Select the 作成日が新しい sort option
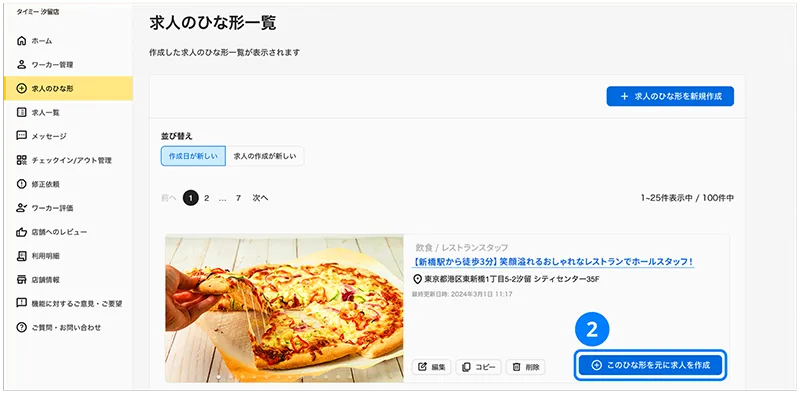This screenshot has width=800, height=394. [x=193, y=156]
